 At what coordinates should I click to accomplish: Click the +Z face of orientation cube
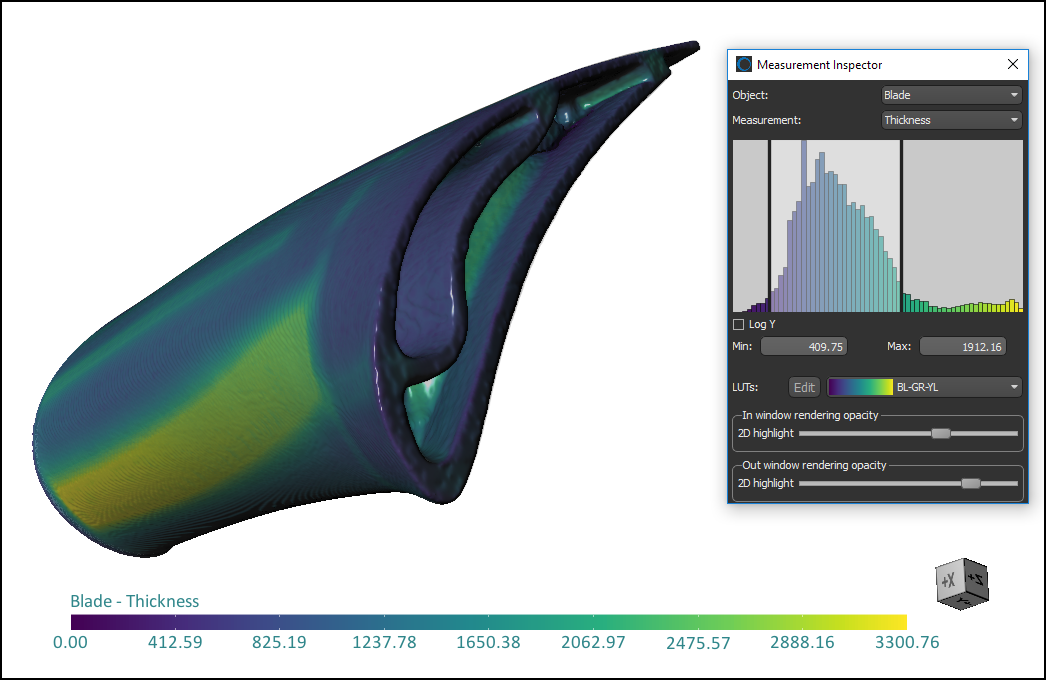[977, 578]
